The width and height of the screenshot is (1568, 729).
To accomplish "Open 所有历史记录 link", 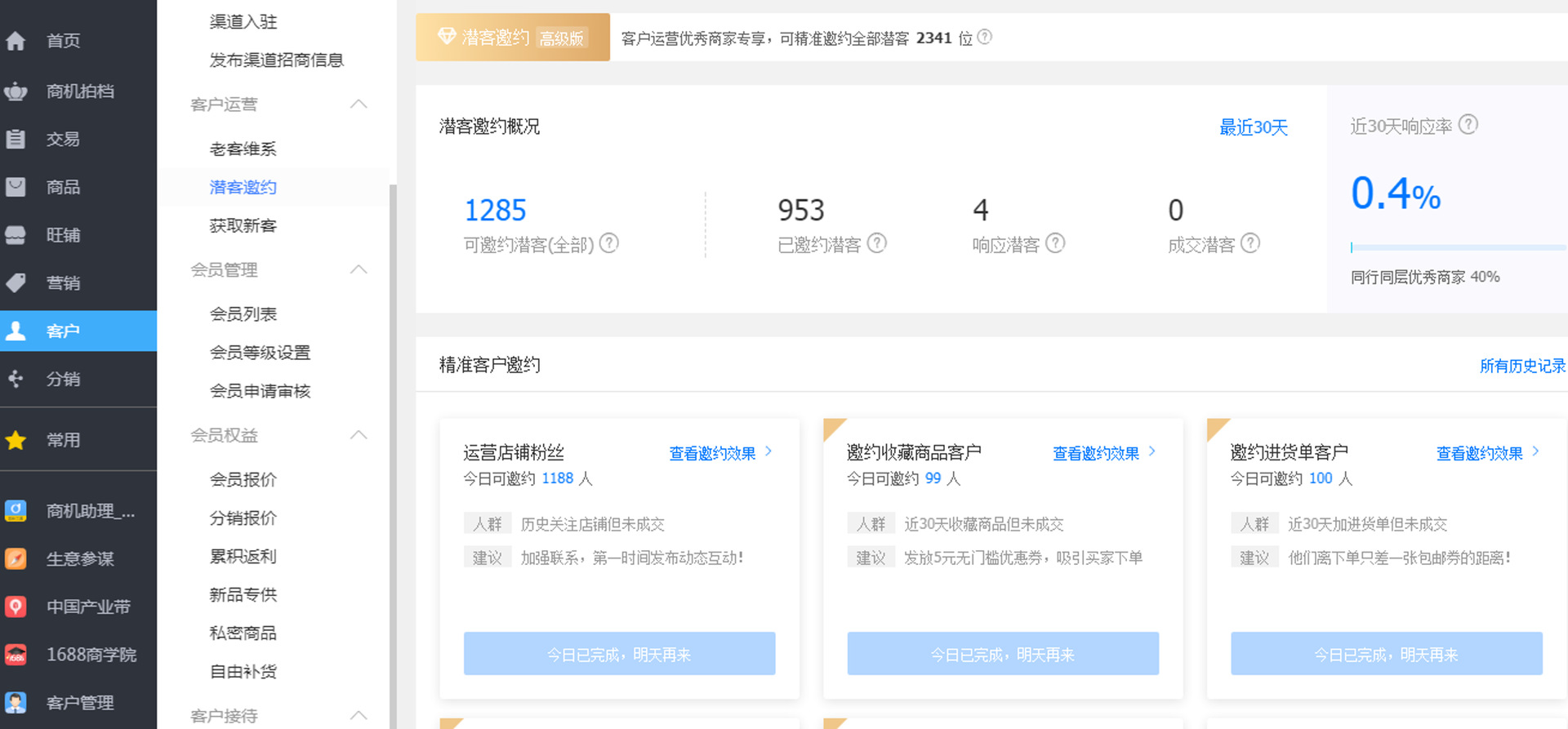I will 1522,366.
